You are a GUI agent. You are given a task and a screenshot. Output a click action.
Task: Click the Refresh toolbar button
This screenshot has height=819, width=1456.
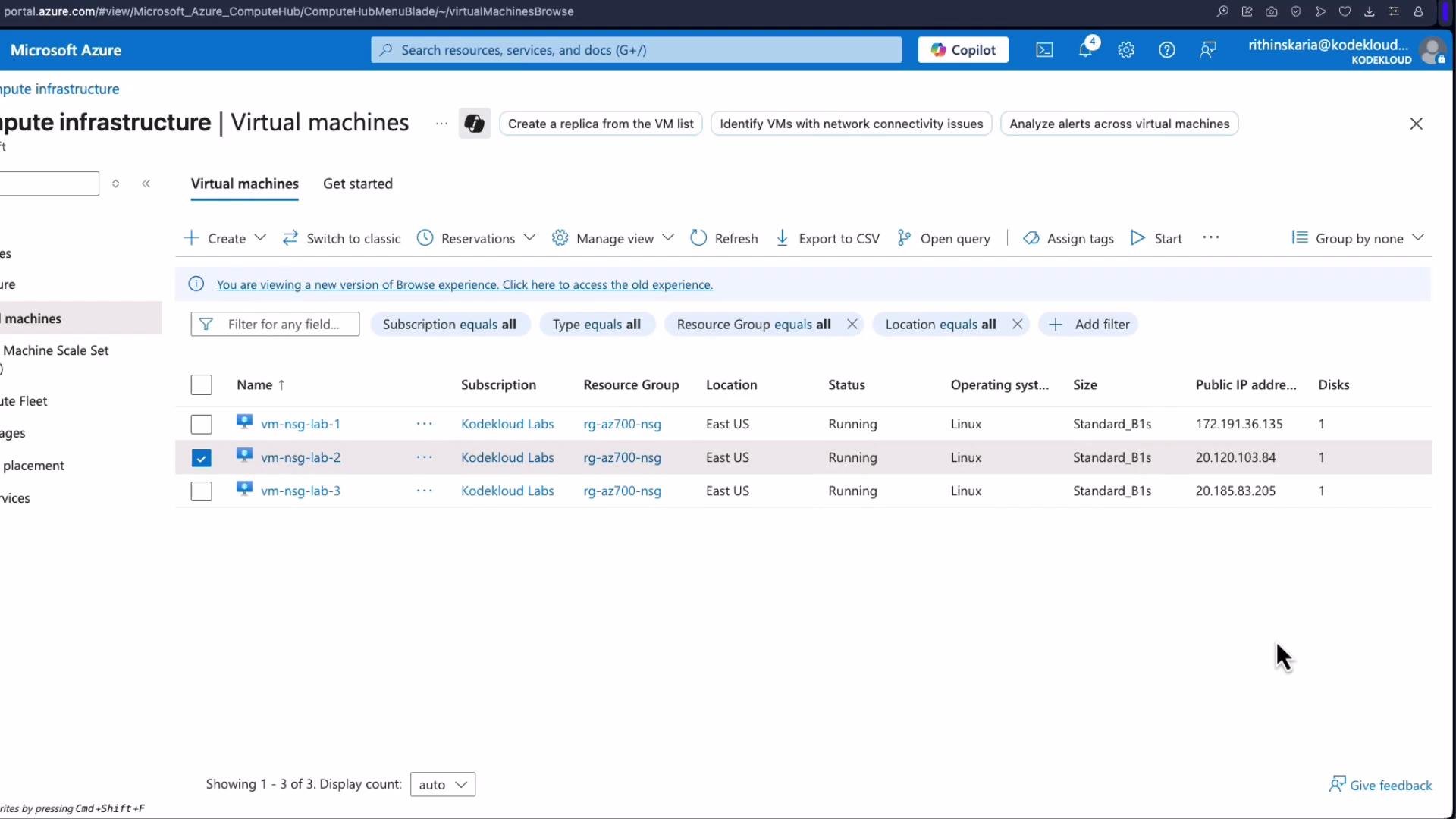click(724, 238)
